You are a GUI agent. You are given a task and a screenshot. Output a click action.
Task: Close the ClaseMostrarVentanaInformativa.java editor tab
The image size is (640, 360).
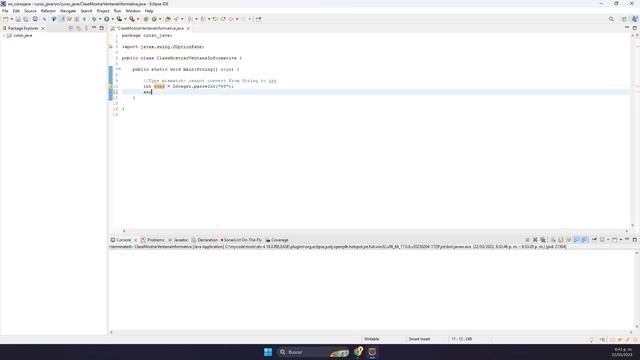tap(188, 28)
